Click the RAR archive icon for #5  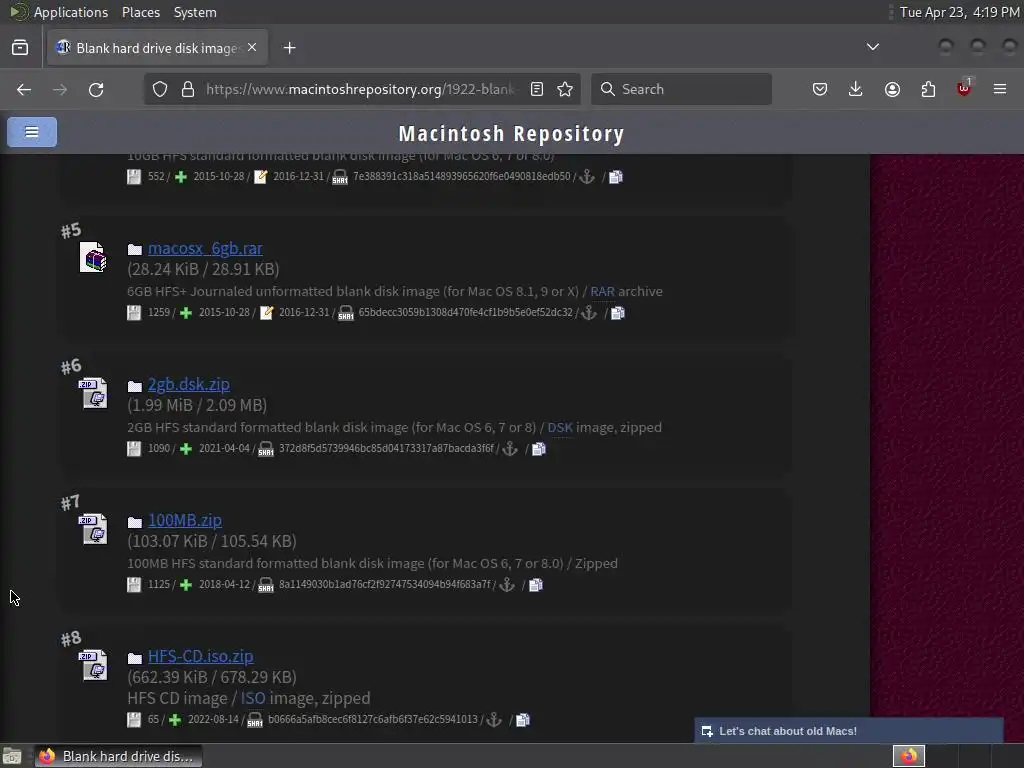coord(93,257)
